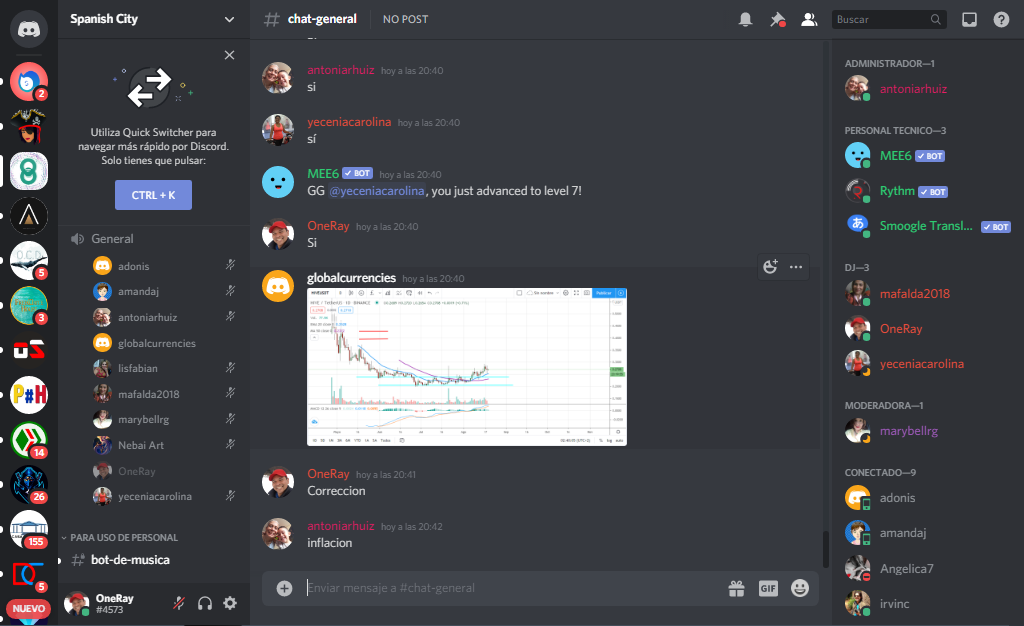Click the @yeceniacarolina mention link

377,191
